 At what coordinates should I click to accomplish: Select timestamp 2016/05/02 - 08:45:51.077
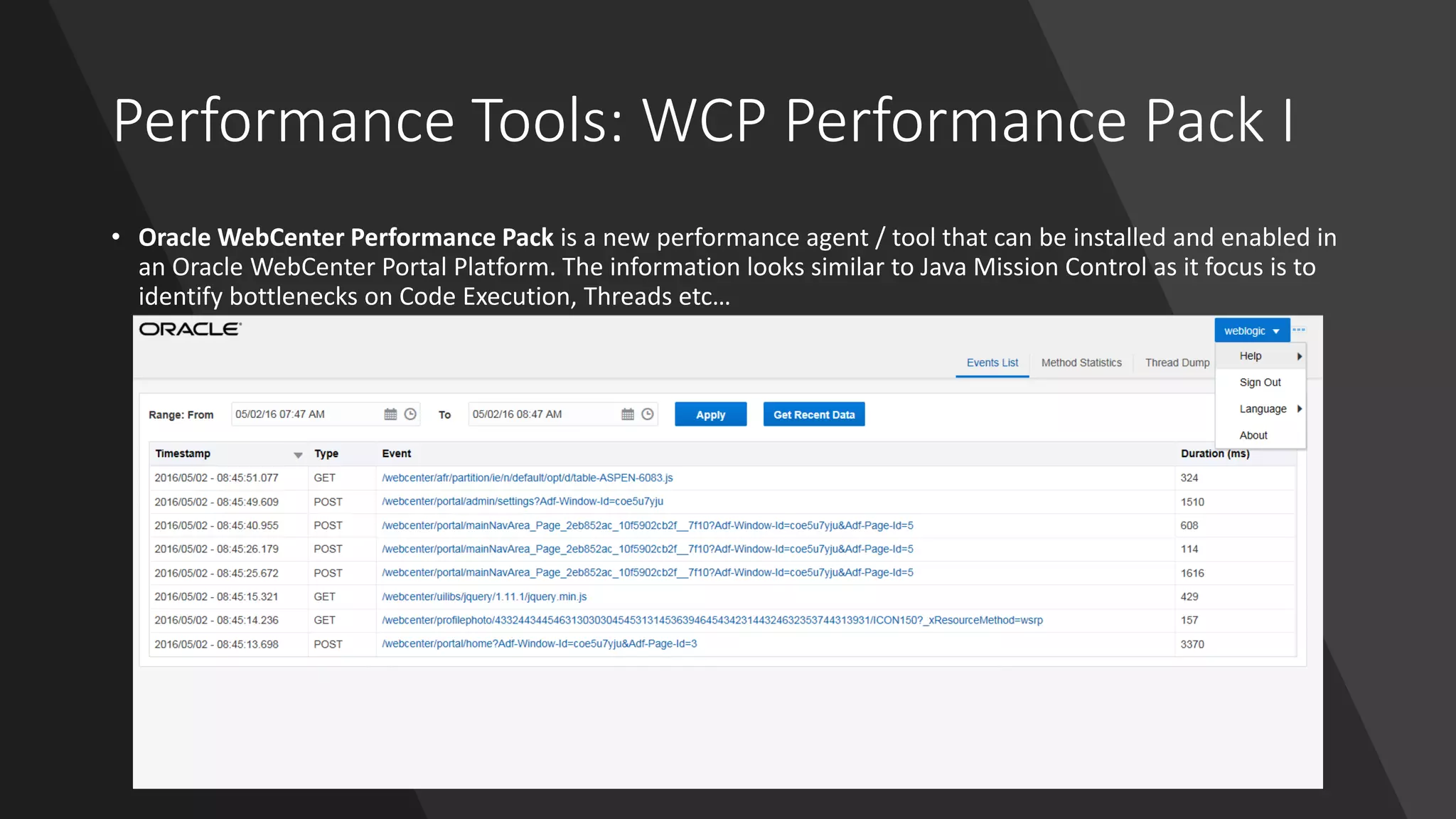(217, 478)
